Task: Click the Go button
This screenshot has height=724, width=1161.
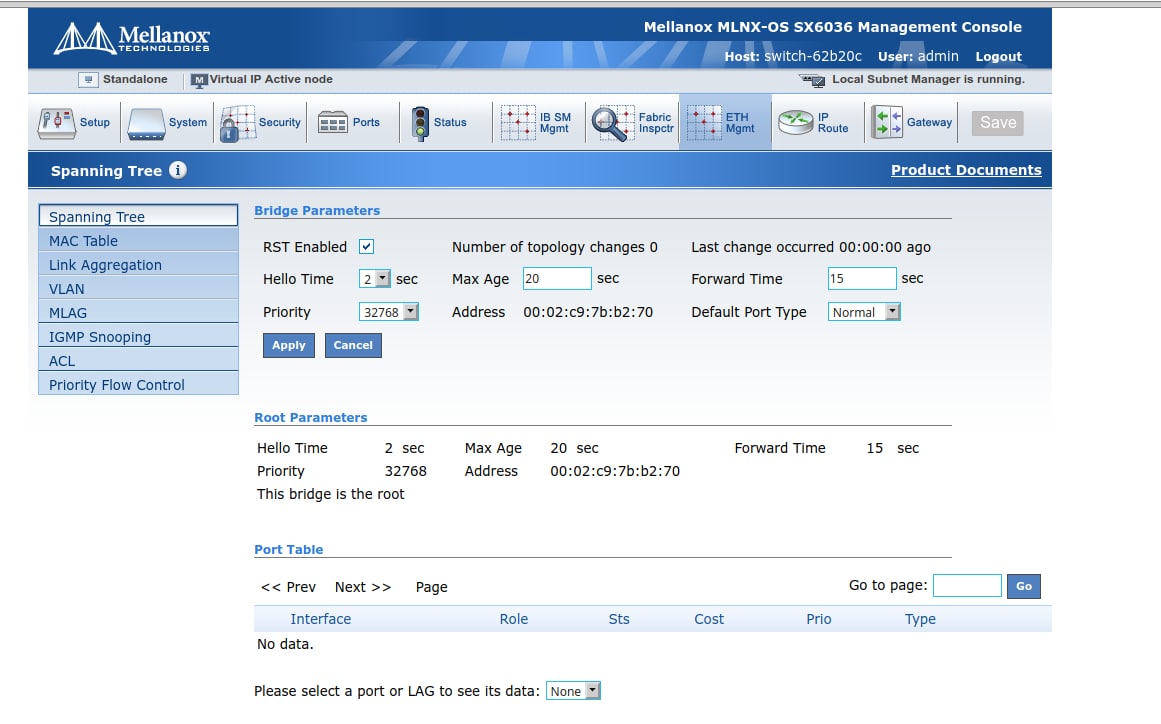Action: pyautogui.click(x=1024, y=586)
